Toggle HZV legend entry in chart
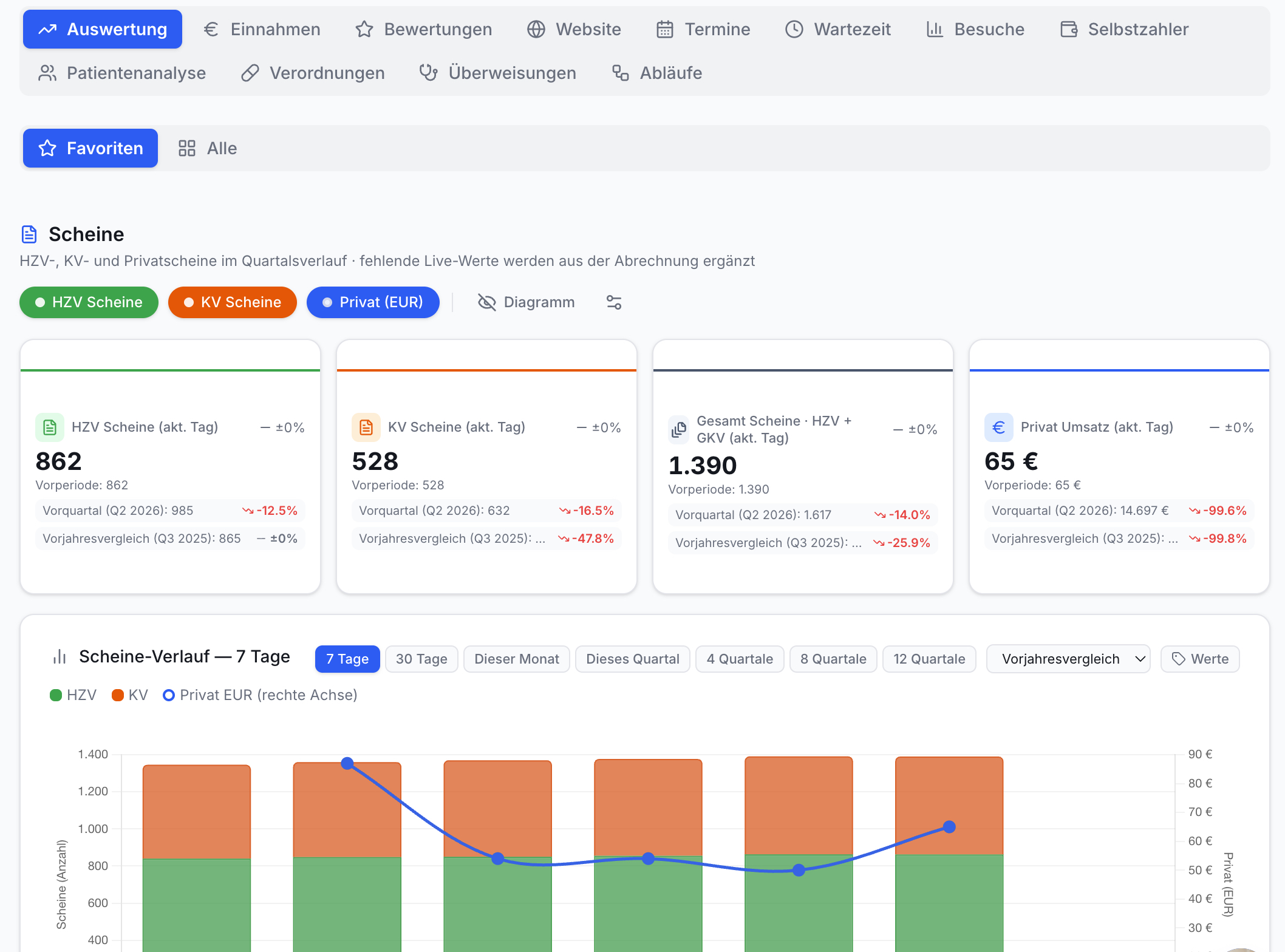This screenshot has width=1285, height=952. tap(73, 695)
